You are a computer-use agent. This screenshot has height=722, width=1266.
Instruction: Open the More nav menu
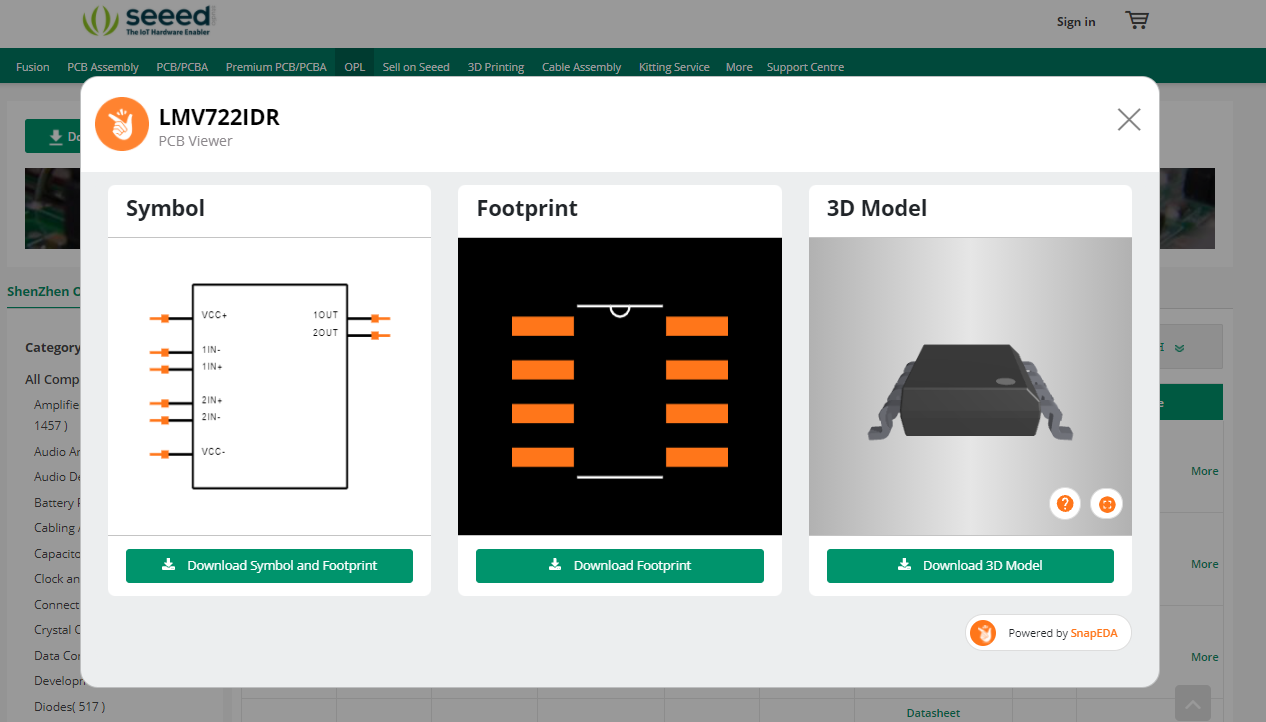tap(739, 67)
